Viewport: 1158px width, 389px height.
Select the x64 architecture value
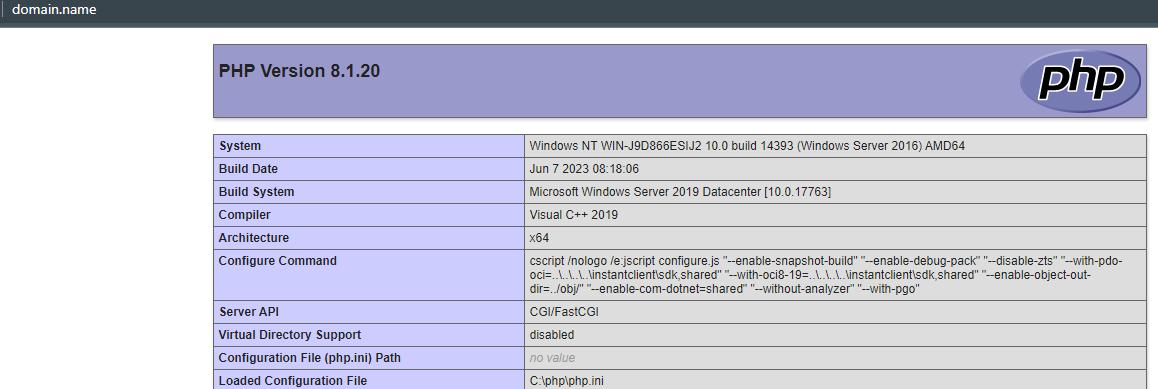tap(539, 238)
